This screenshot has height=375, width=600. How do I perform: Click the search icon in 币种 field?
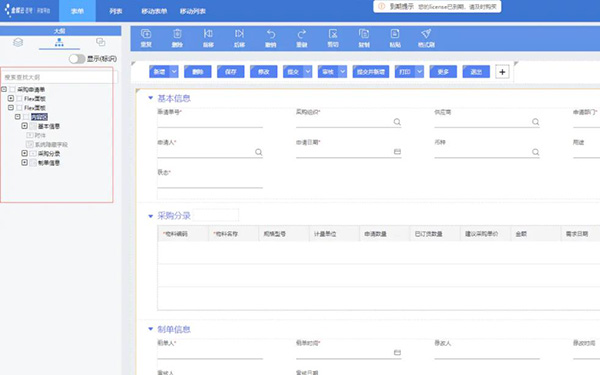coord(535,152)
